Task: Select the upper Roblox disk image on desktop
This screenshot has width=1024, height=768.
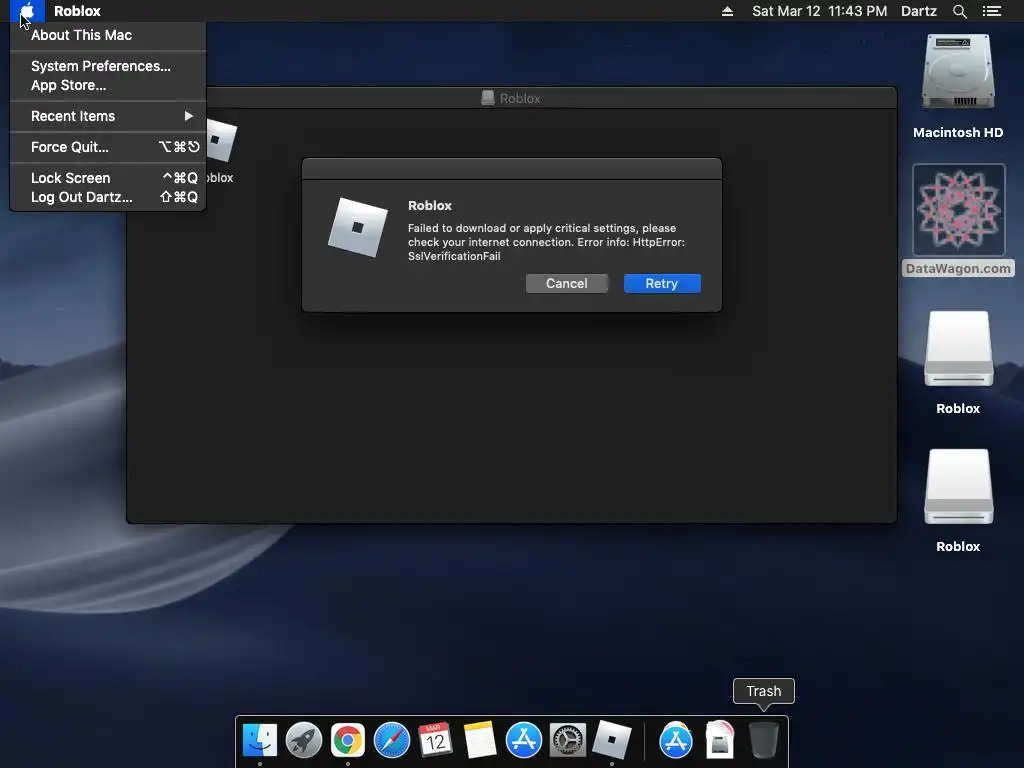Action: point(958,362)
